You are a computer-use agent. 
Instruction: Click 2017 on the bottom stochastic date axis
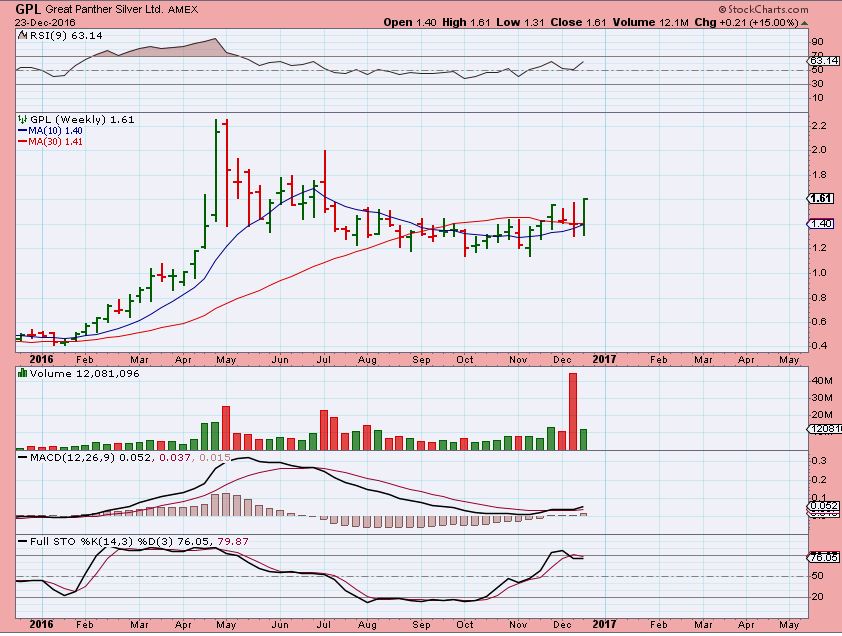click(604, 624)
